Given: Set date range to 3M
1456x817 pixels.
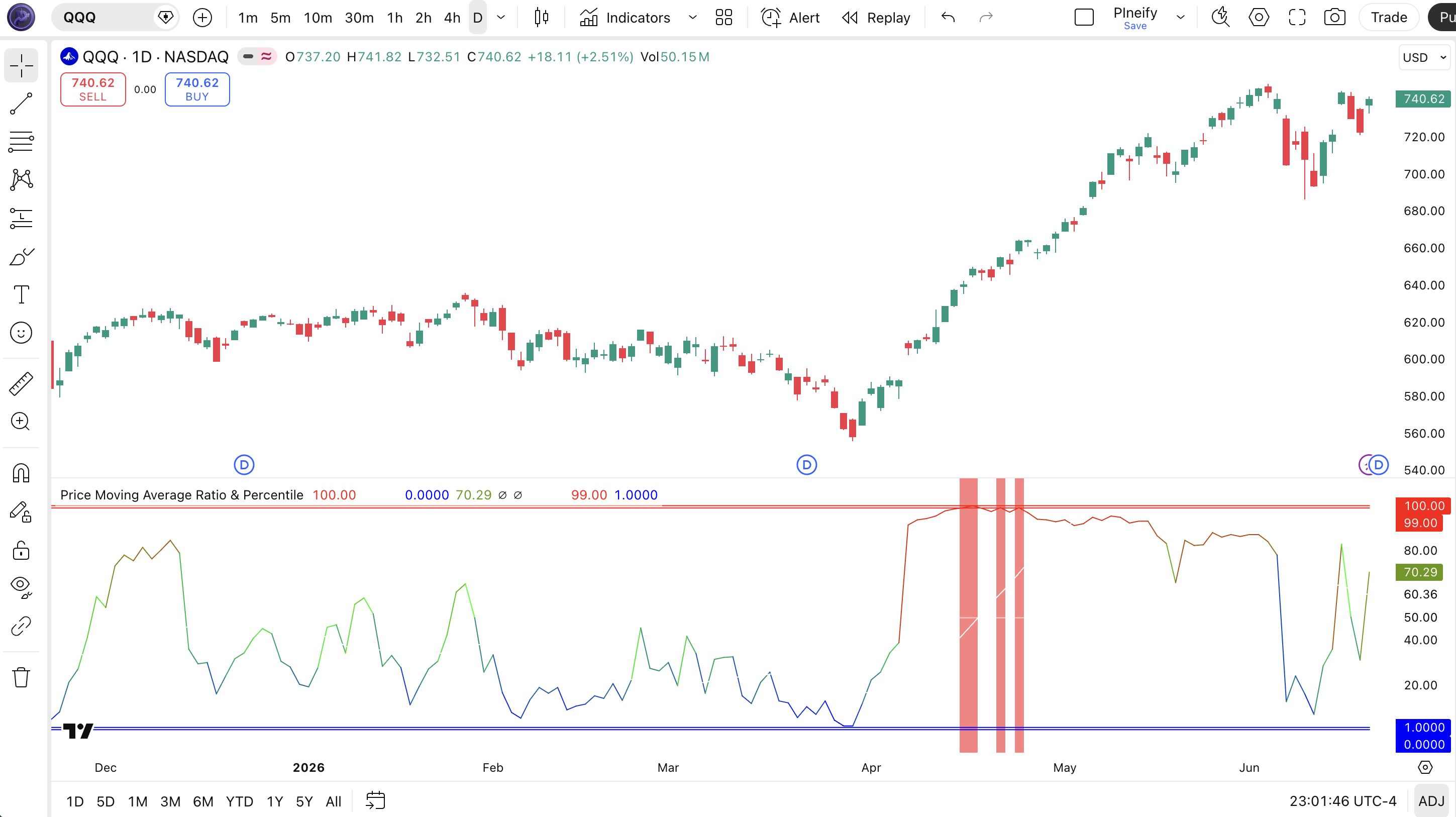Looking at the screenshot, I should [170, 802].
